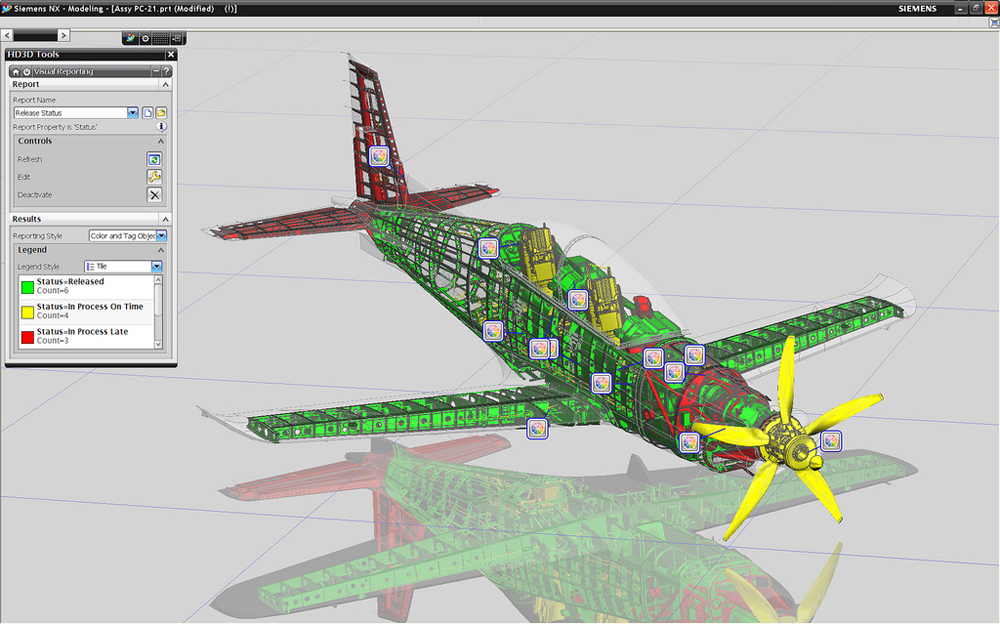
Task: Collapse the Controls section
Action: coord(161,141)
